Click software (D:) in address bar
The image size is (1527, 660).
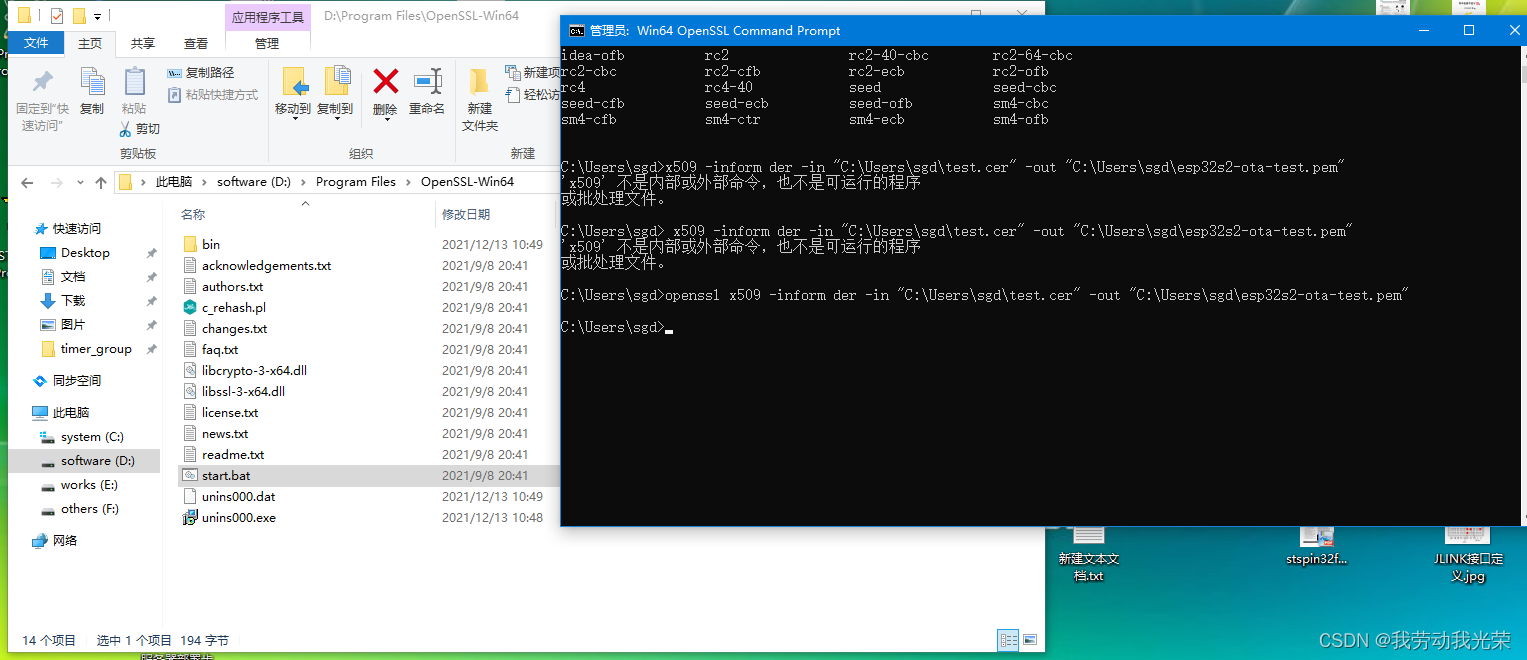coord(254,182)
